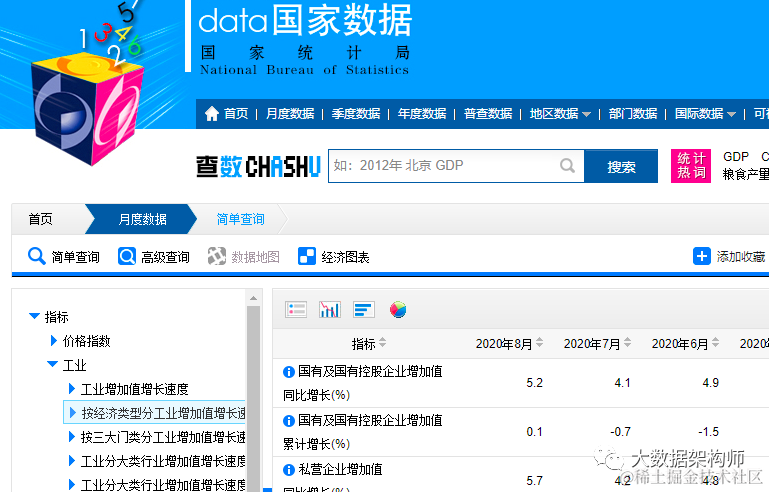Click the 经济图表 icon
The height and width of the screenshot is (492, 769).
pos(307,256)
